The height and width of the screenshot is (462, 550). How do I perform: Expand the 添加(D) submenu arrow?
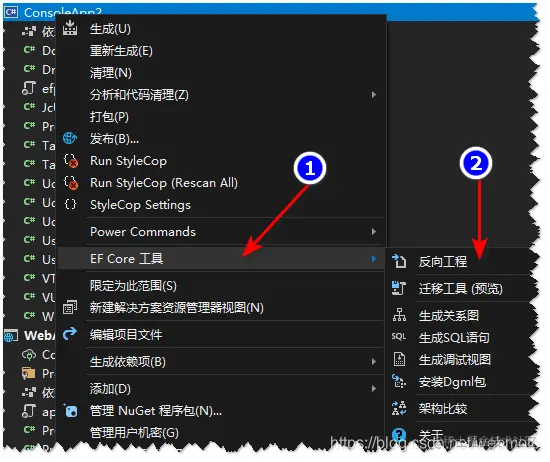click(374, 388)
